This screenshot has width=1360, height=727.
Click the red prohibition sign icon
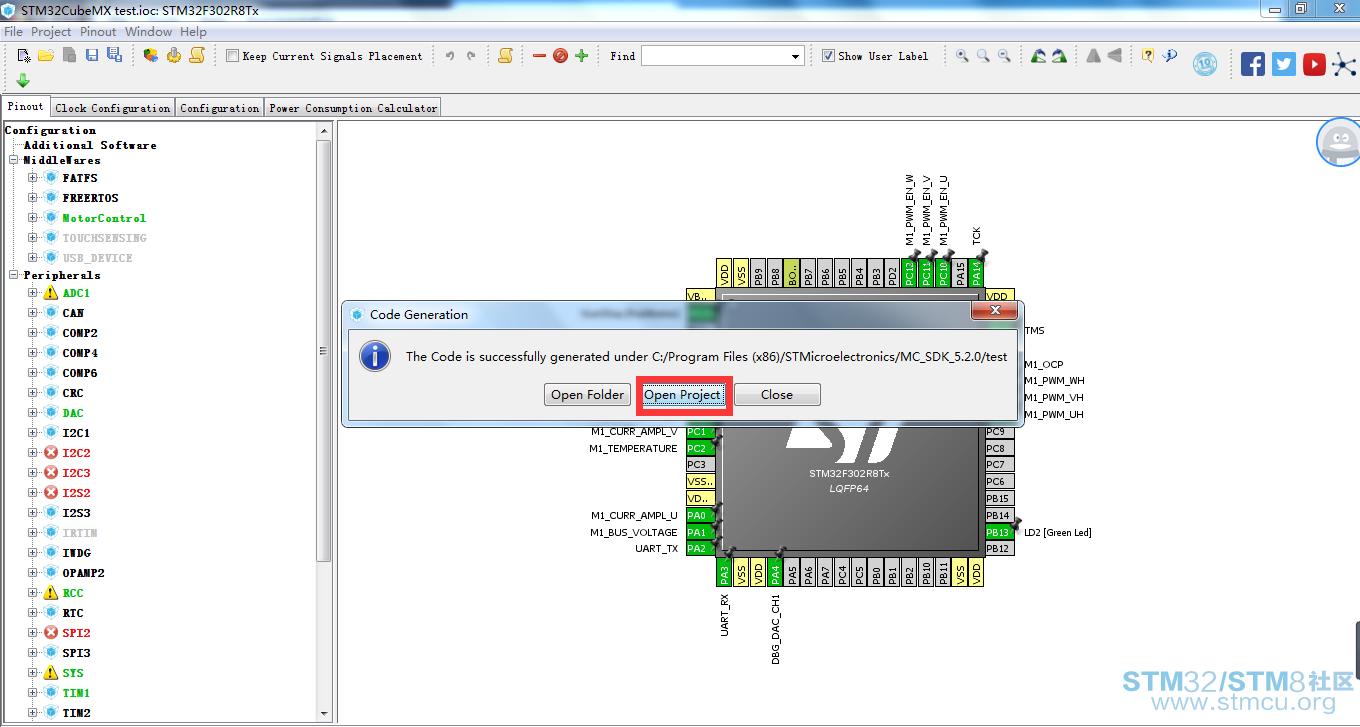(560, 56)
